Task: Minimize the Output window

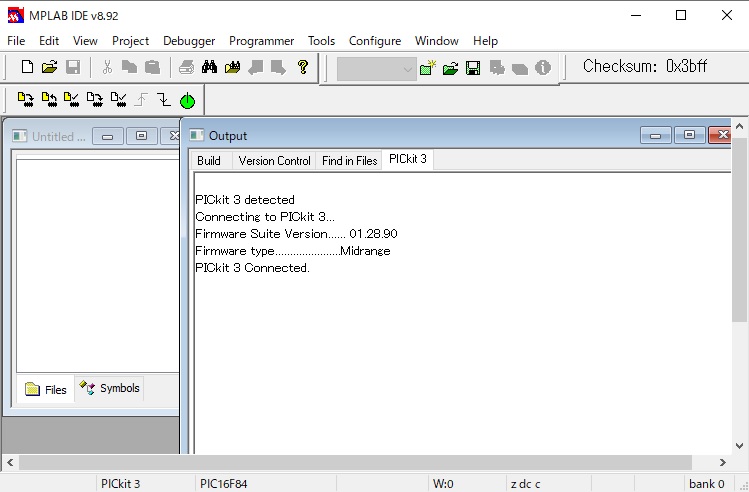Action: 655,136
